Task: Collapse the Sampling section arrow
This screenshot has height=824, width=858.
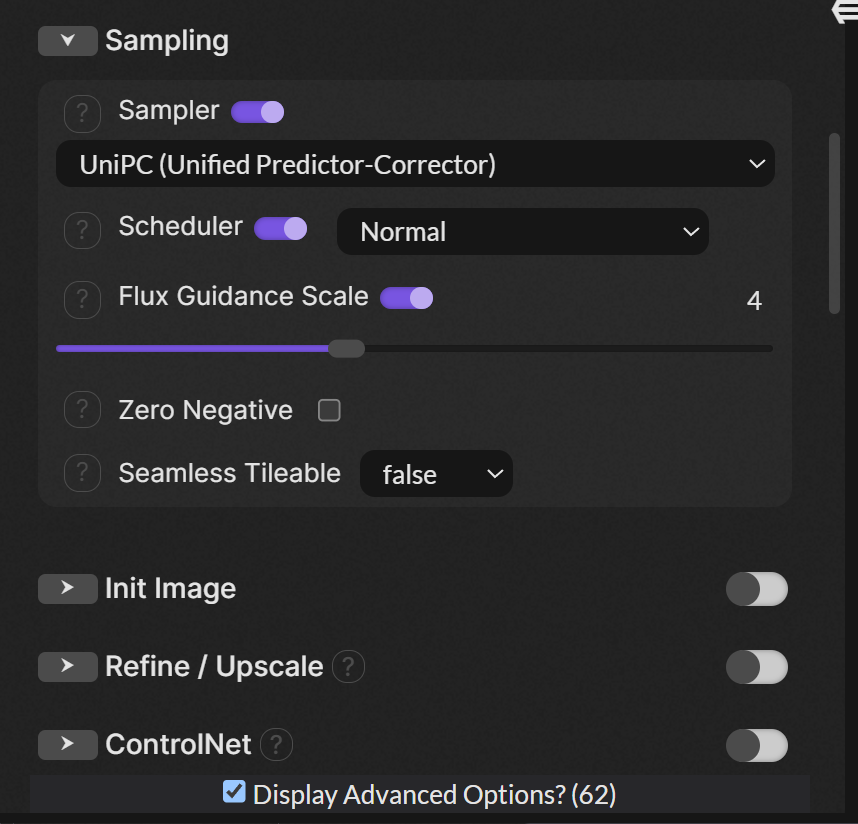Action: (67, 41)
